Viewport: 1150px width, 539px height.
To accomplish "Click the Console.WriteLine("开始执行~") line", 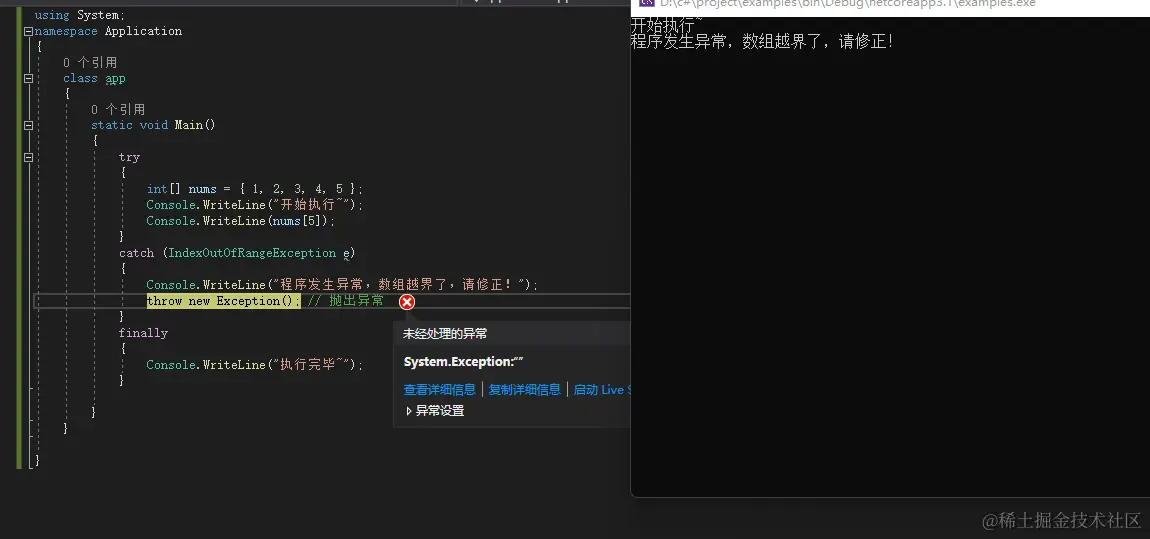I will (254, 205).
